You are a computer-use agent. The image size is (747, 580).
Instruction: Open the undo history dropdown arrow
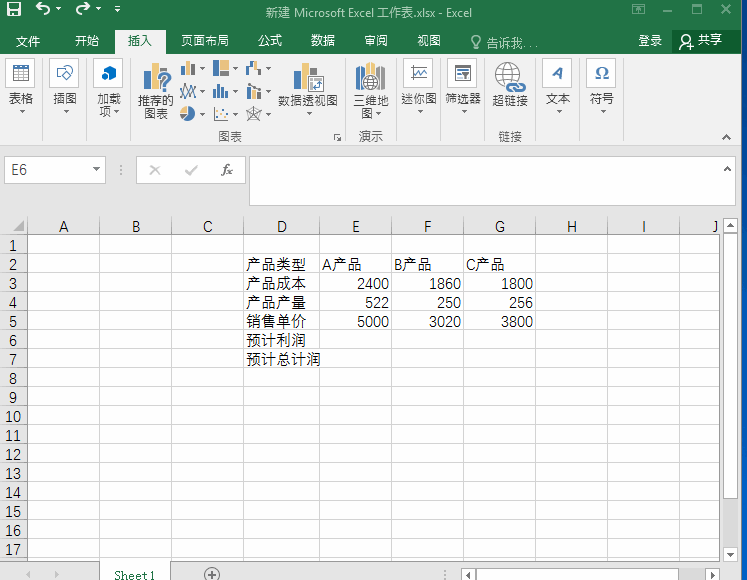(x=58, y=9)
